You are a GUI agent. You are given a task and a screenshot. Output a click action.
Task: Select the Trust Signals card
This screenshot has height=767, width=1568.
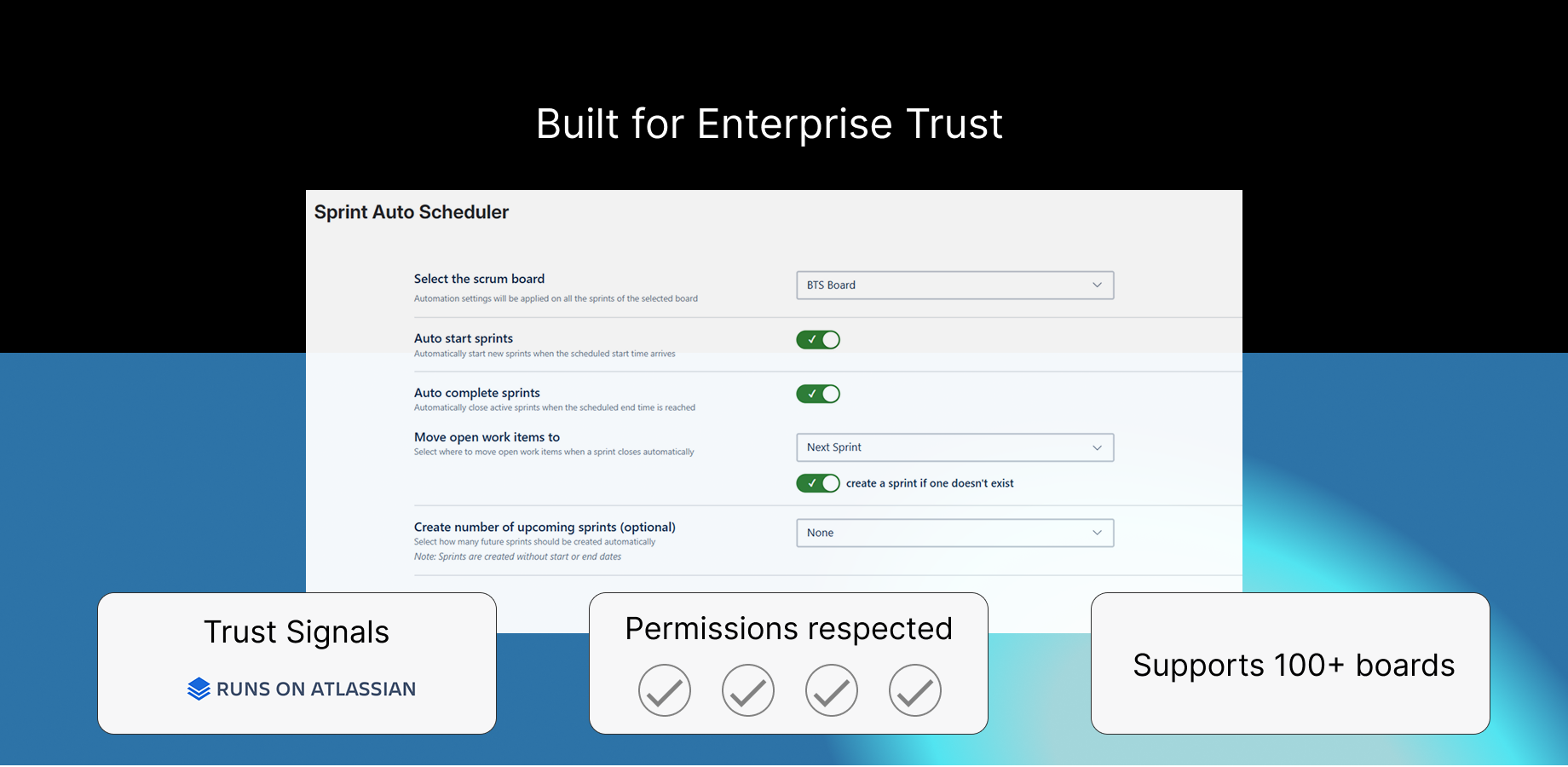[x=297, y=663]
